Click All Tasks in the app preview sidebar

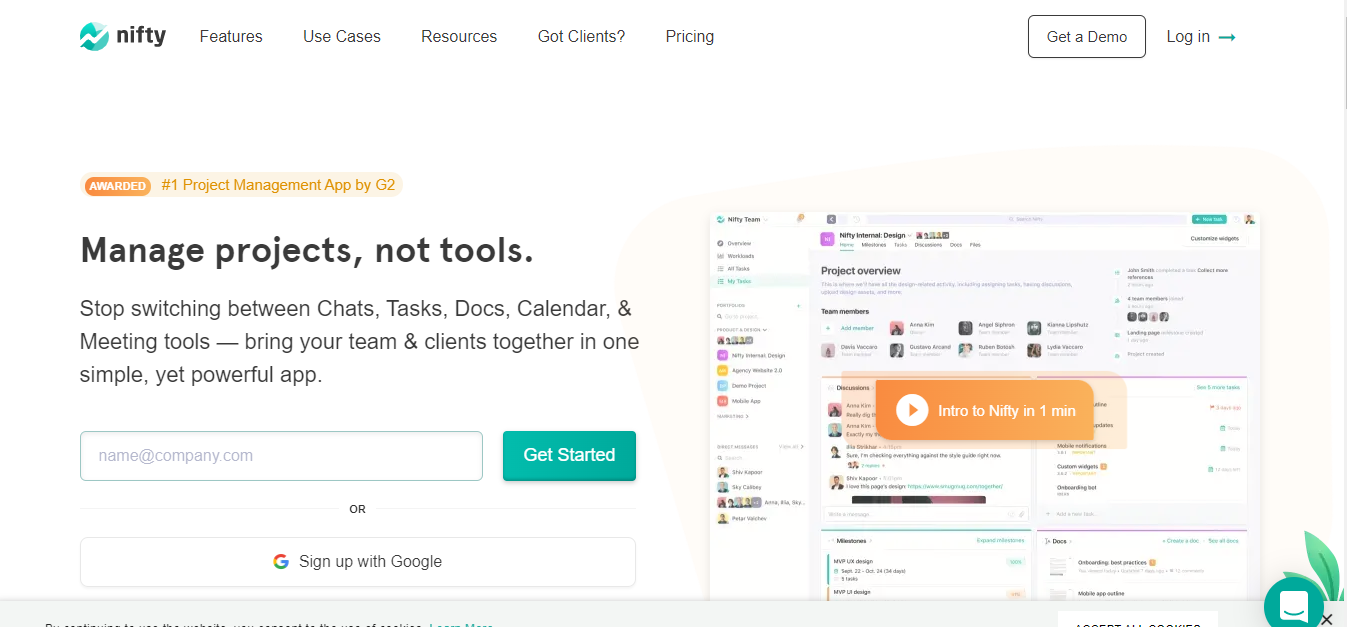733,269
